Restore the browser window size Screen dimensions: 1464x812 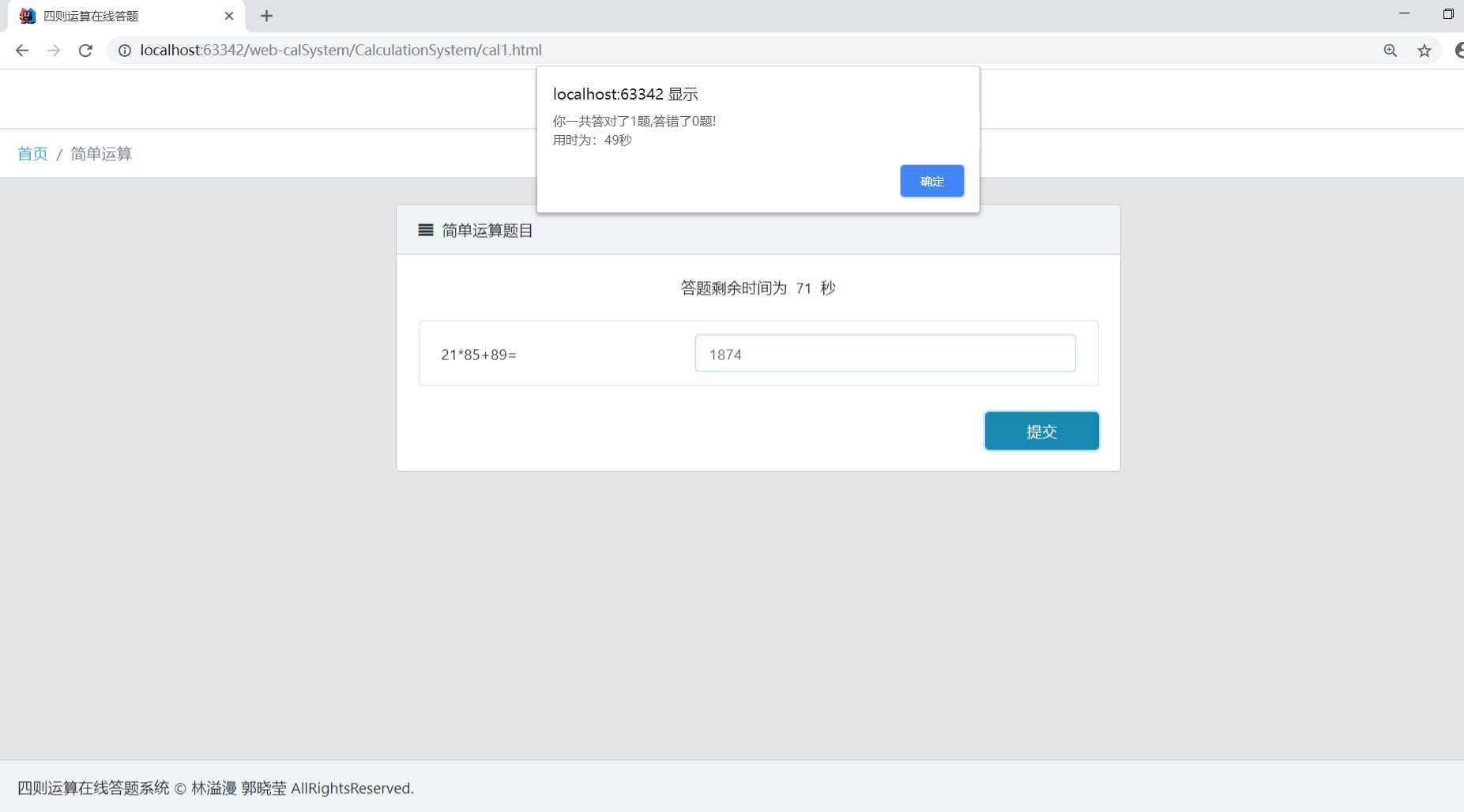click(x=1447, y=14)
